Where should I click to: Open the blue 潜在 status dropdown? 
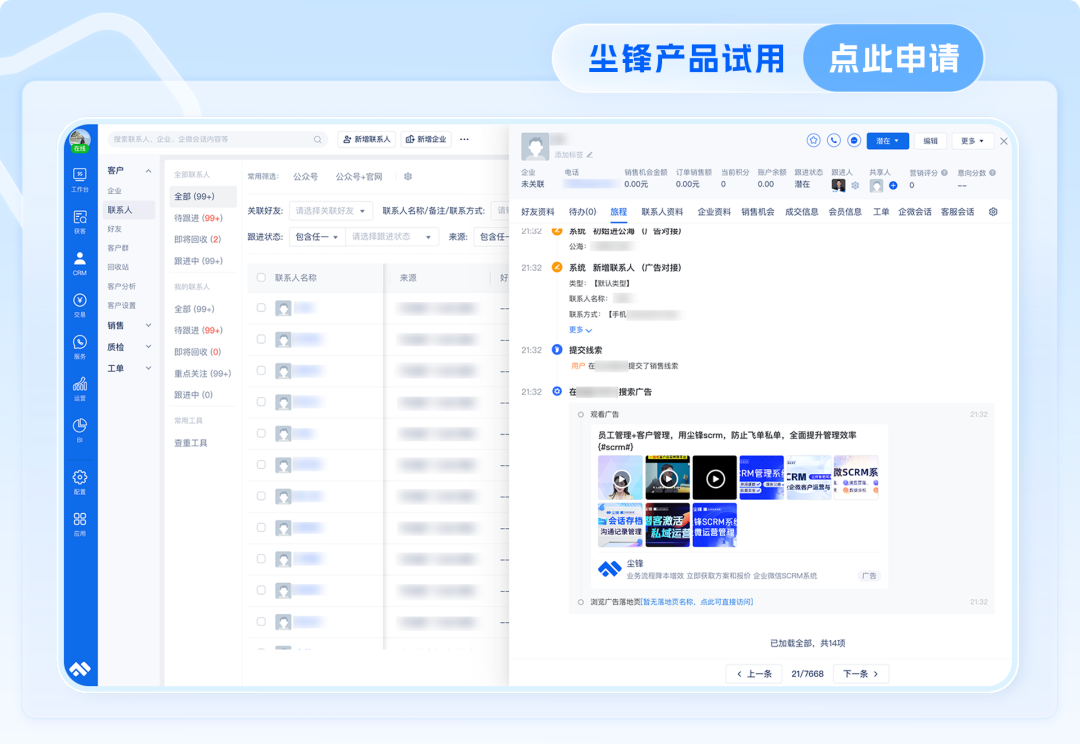tap(887, 141)
